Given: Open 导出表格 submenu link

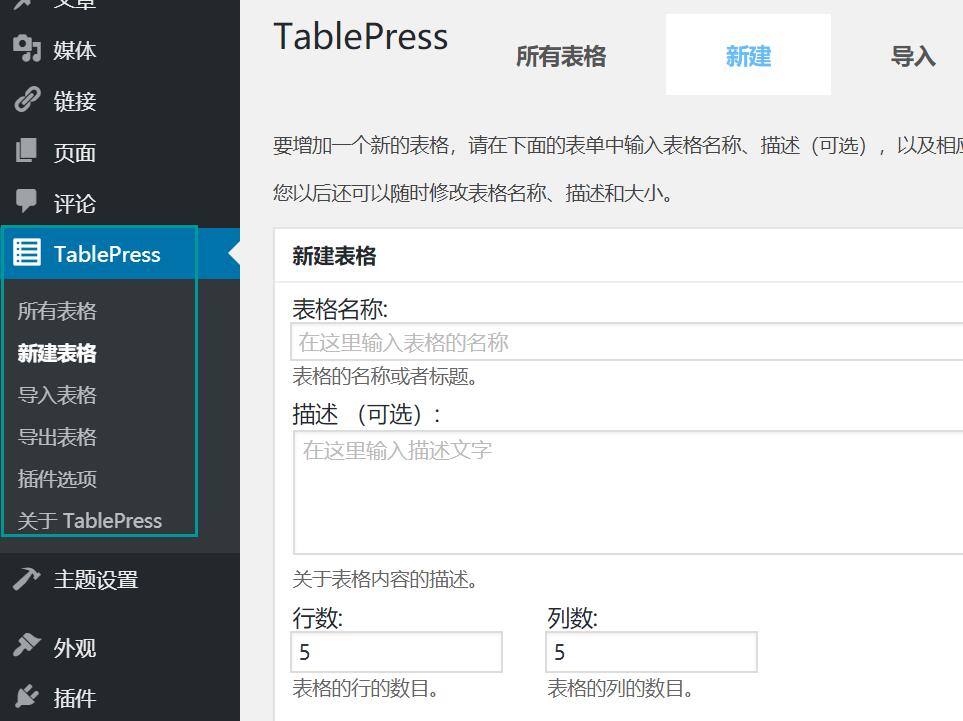Looking at the screenshot, I should 57,437.
